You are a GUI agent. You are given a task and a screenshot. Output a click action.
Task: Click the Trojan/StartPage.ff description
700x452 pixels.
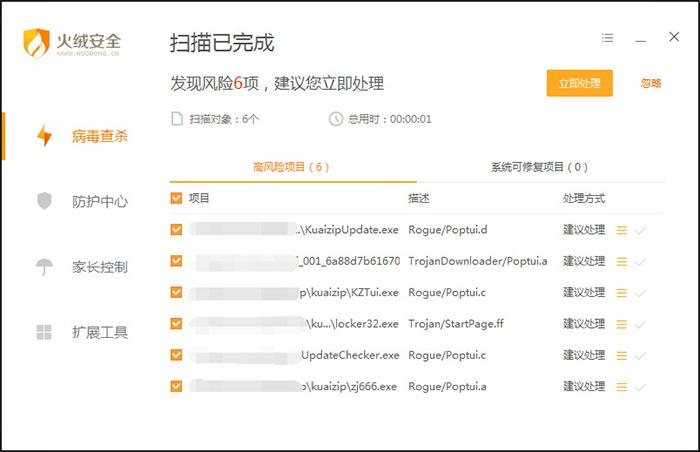click(x=456, y=323)
